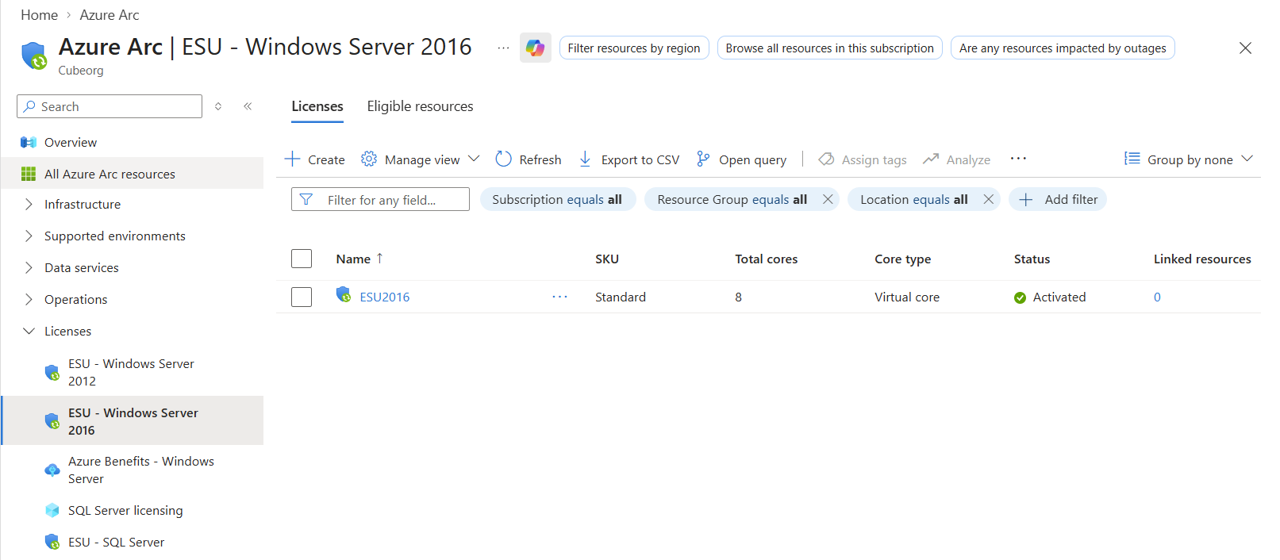
Task: Open the Manage view dropdown arrow
Action: pyautogui.click(x=474, y=159)
